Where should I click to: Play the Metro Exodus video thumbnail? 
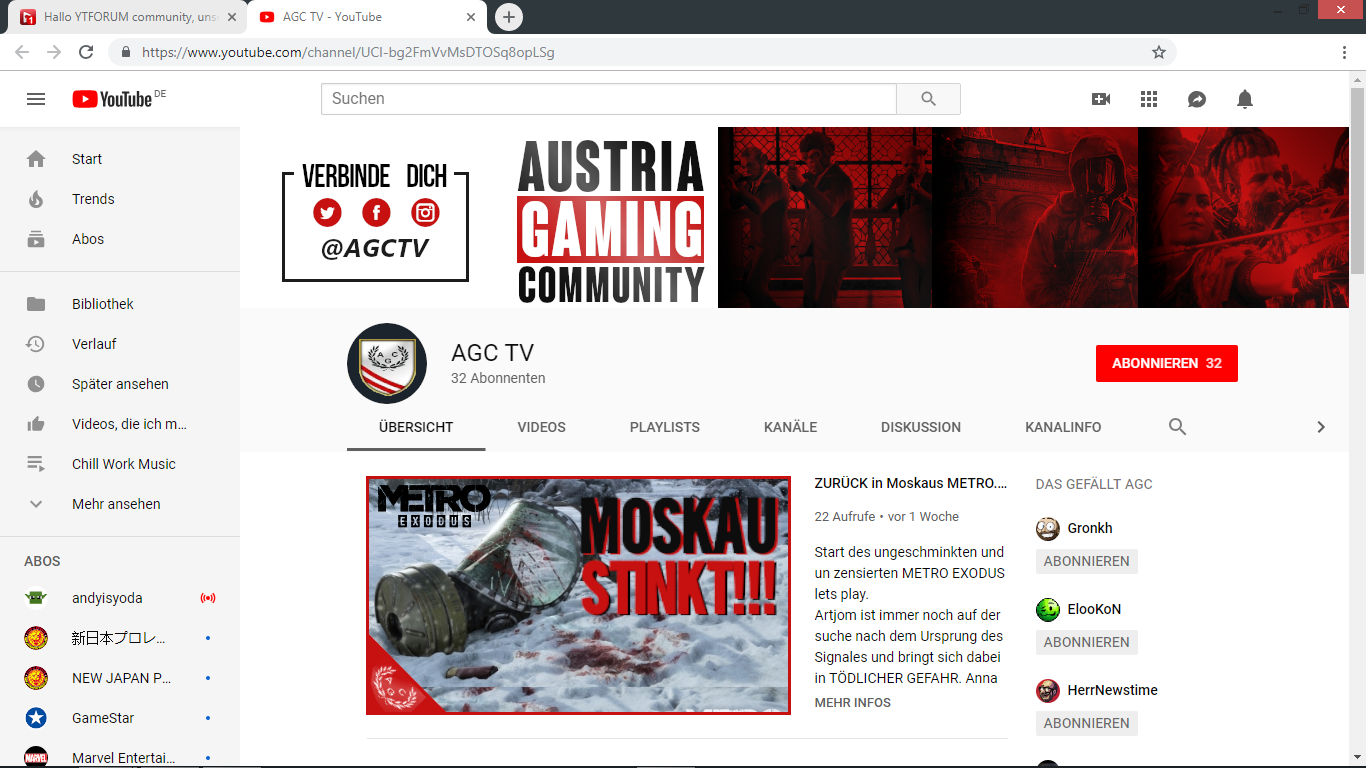click(x=578, y=595)
